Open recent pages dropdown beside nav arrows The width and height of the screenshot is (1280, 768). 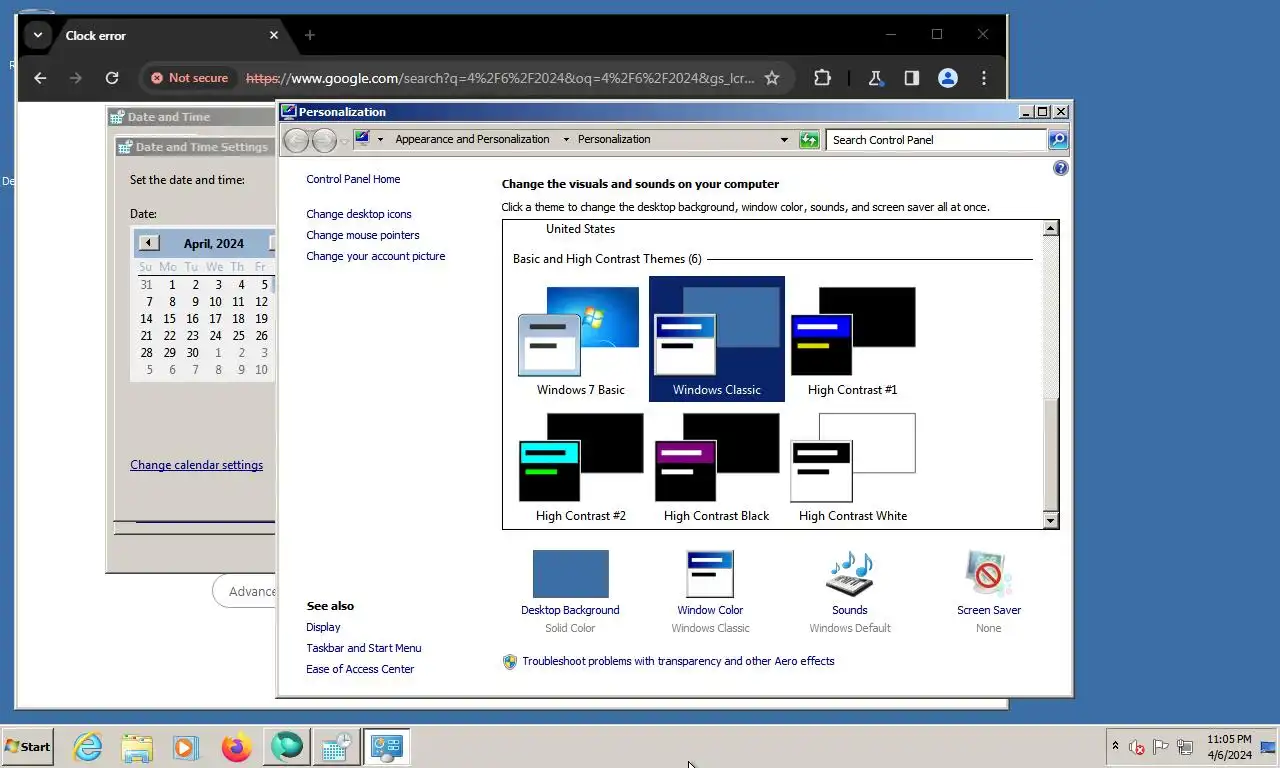(344, 141)
